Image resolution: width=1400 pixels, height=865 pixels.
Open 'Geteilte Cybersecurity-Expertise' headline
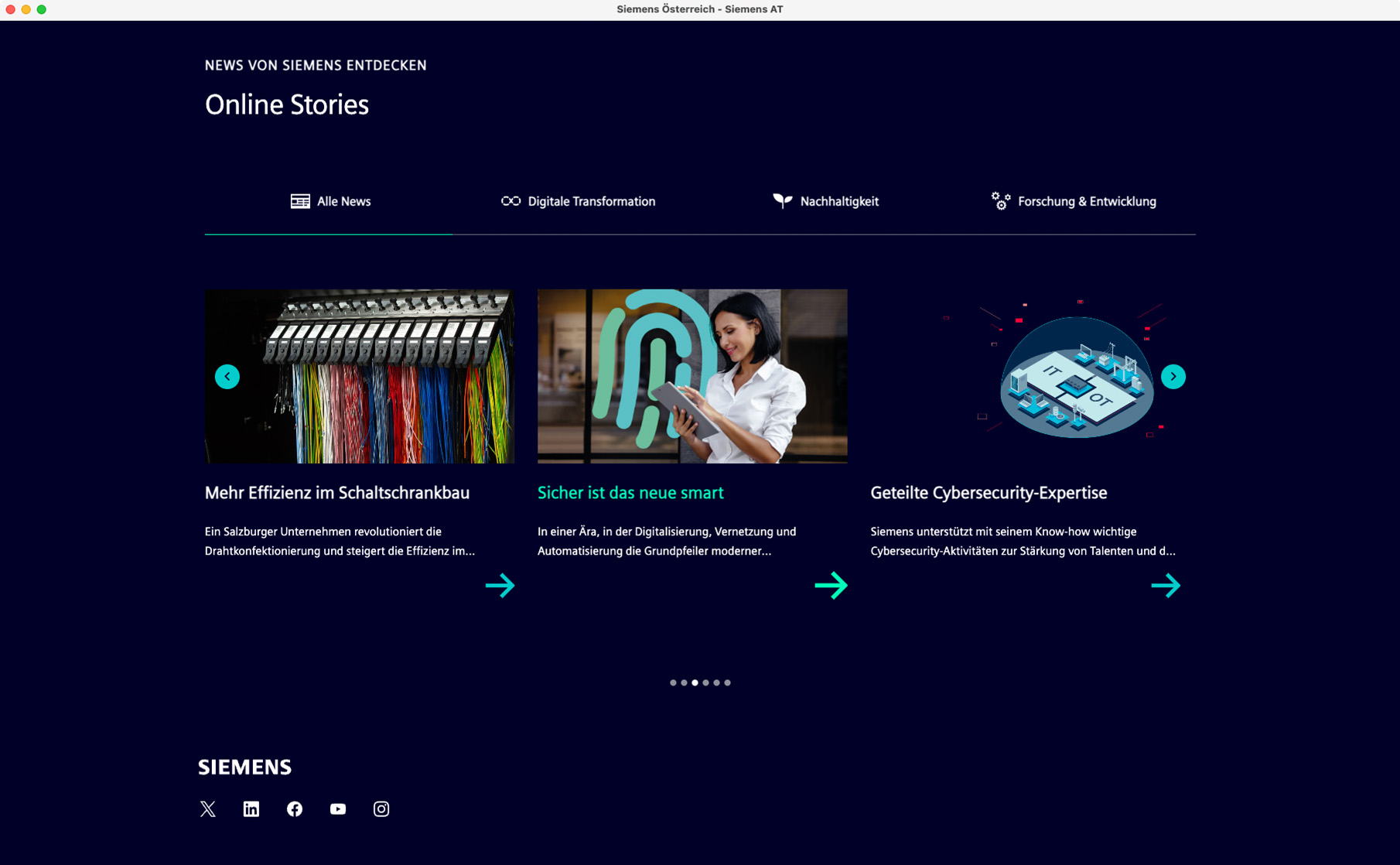click(x=989, y=493)
